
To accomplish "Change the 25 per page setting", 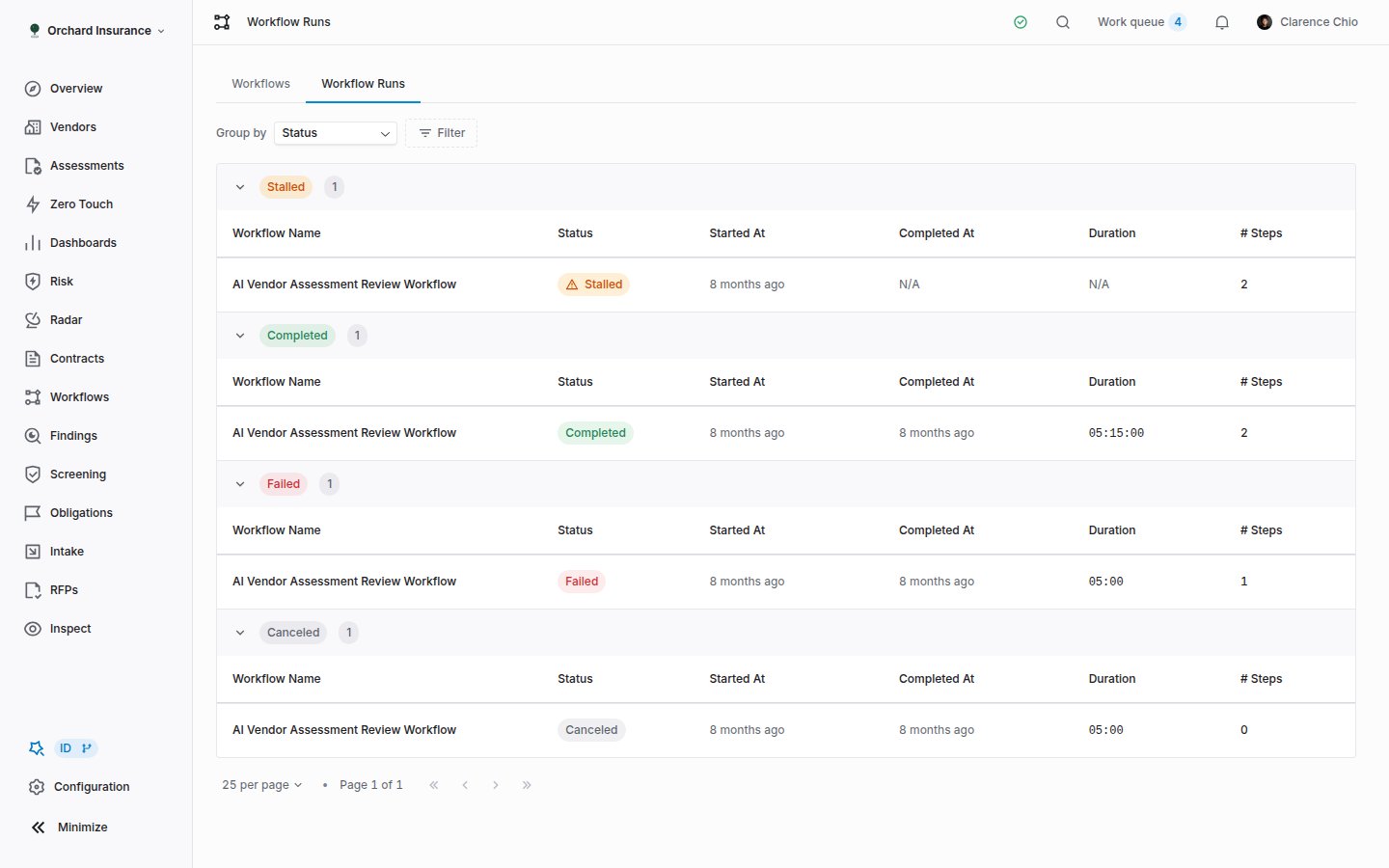I will tap(262, 785).
